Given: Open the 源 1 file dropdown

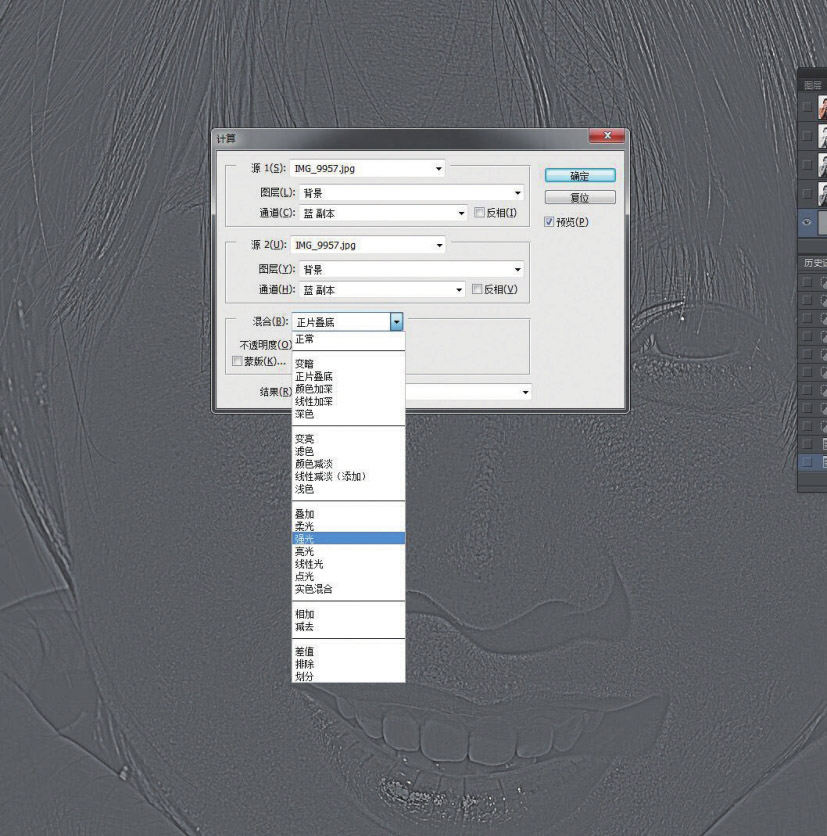Looking at the screenshot, I should 438,169.
